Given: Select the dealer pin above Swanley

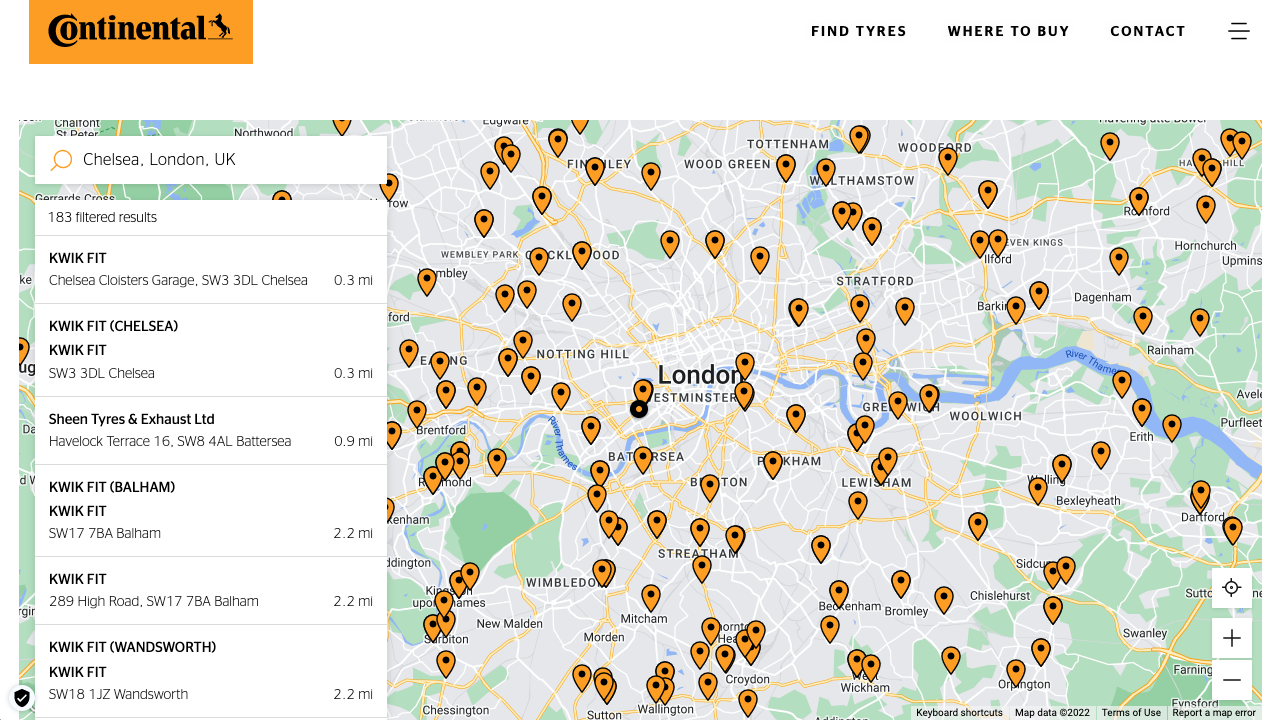Looking at the screenshot, I should coord(1053,610).
